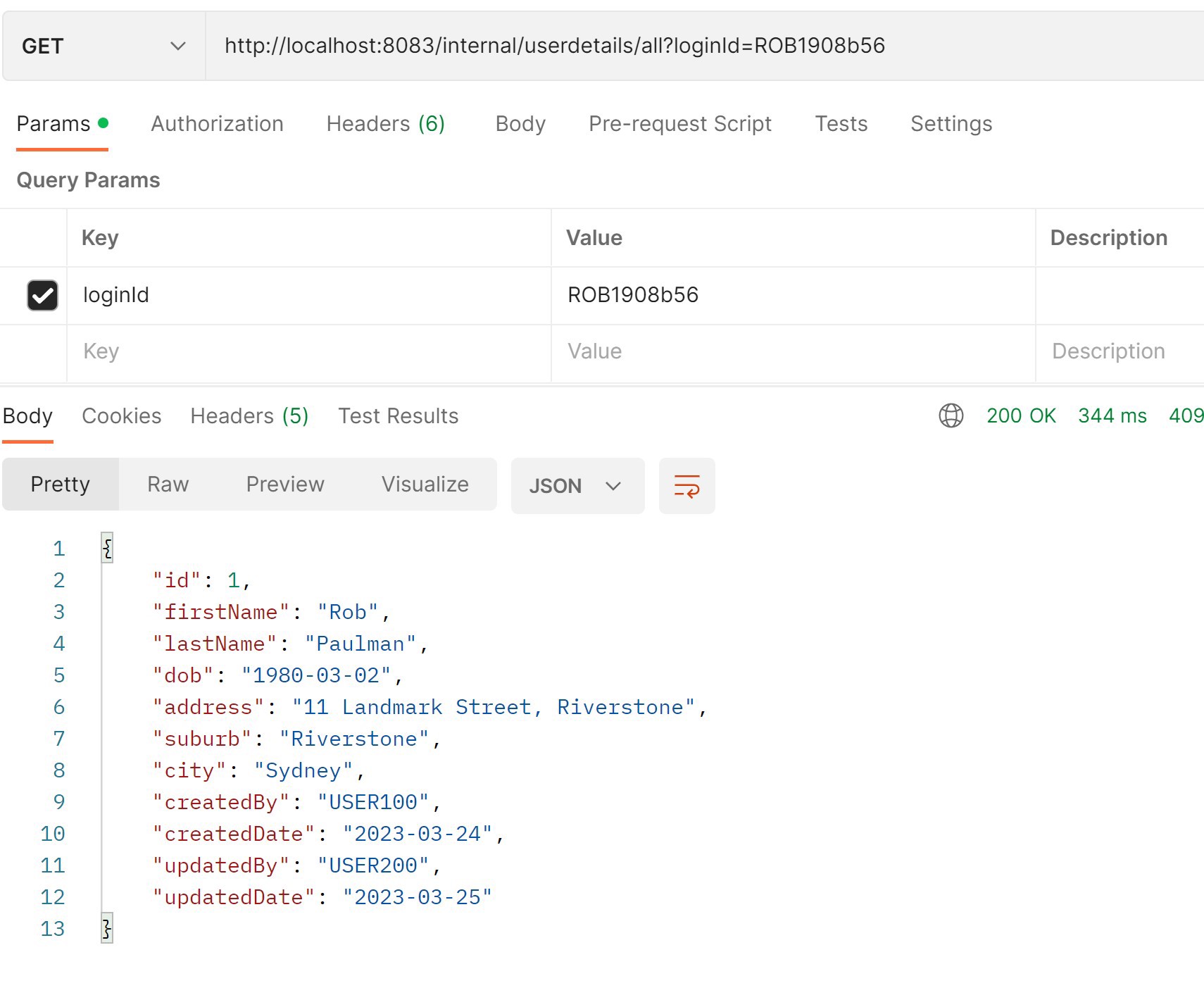Viewport: 1204px width, 1007px height.
Task: Collapse the JSON object at line 1
Action: [106, 548]
